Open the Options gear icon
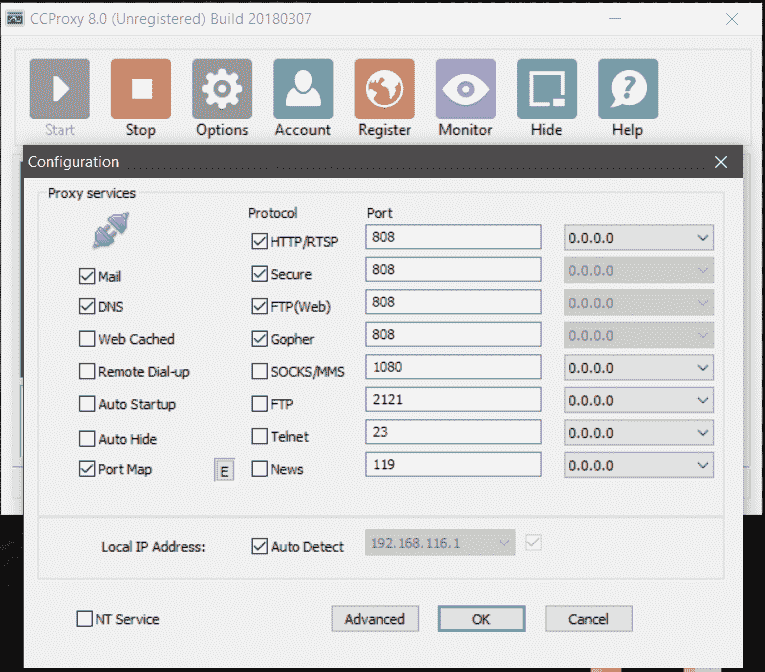The width and height of the screenshot is (765, 672). (222, 89)
